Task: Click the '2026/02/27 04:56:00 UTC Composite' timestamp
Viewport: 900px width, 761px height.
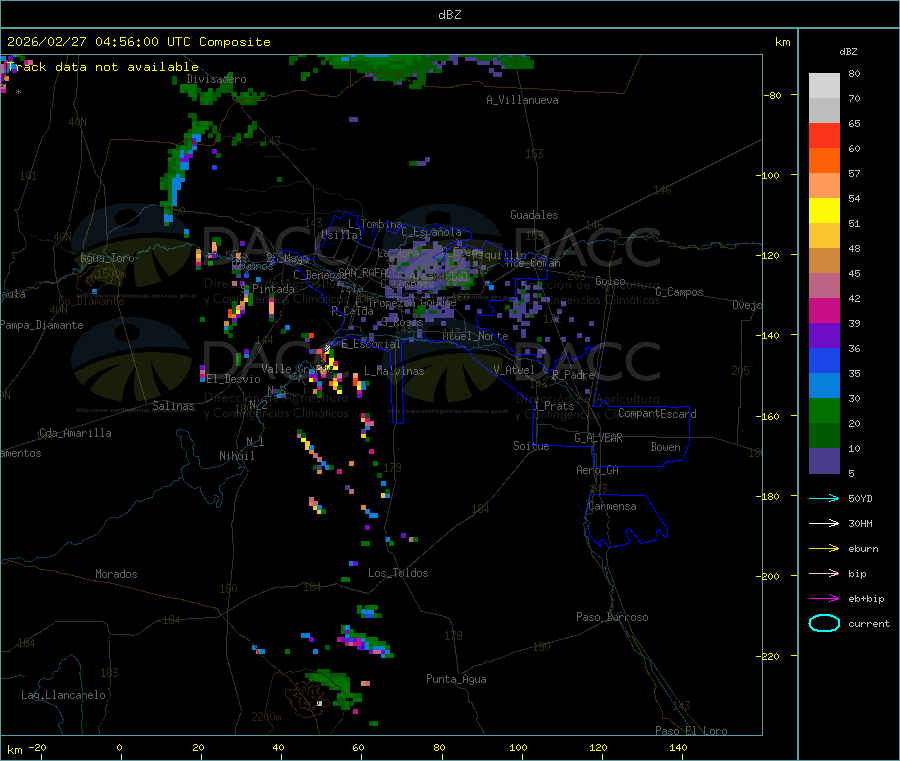Action: [x=138, y=42]
